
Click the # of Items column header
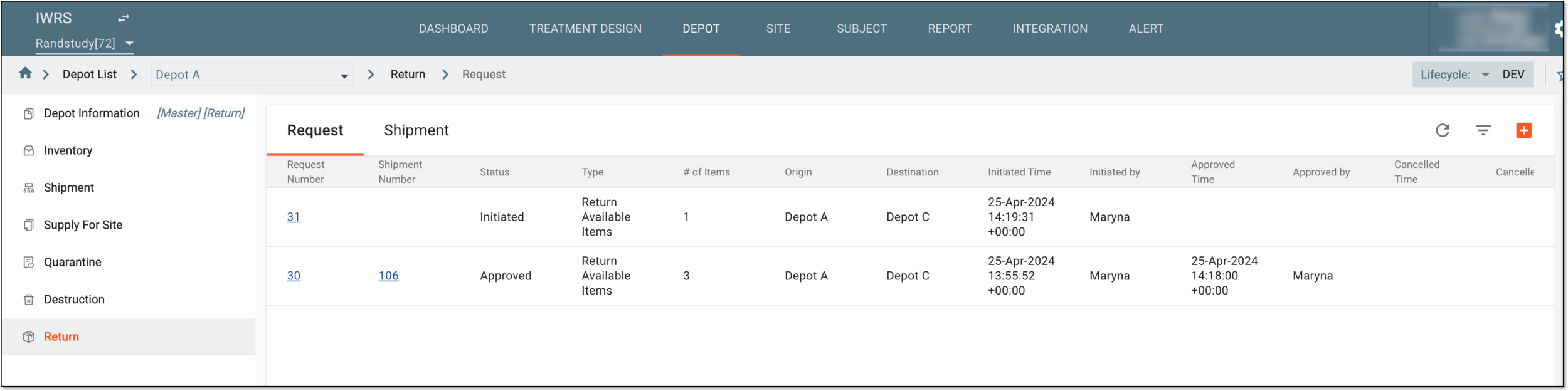706,172
